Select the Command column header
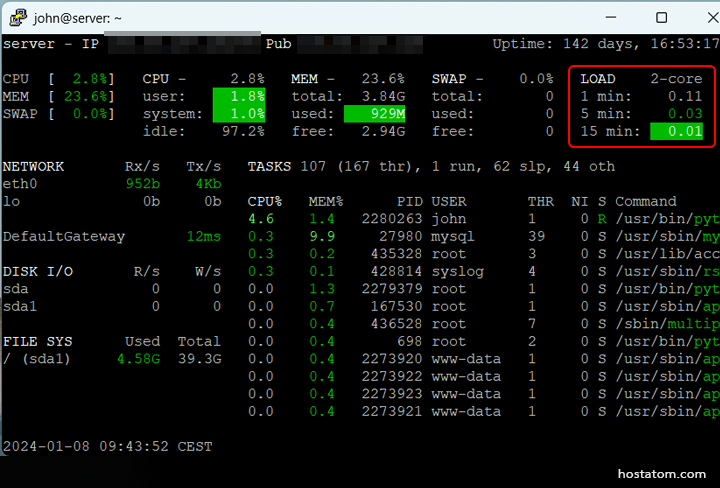Image resolution: width=720 pixels, height=488 pixels. [x=645, y=201]
